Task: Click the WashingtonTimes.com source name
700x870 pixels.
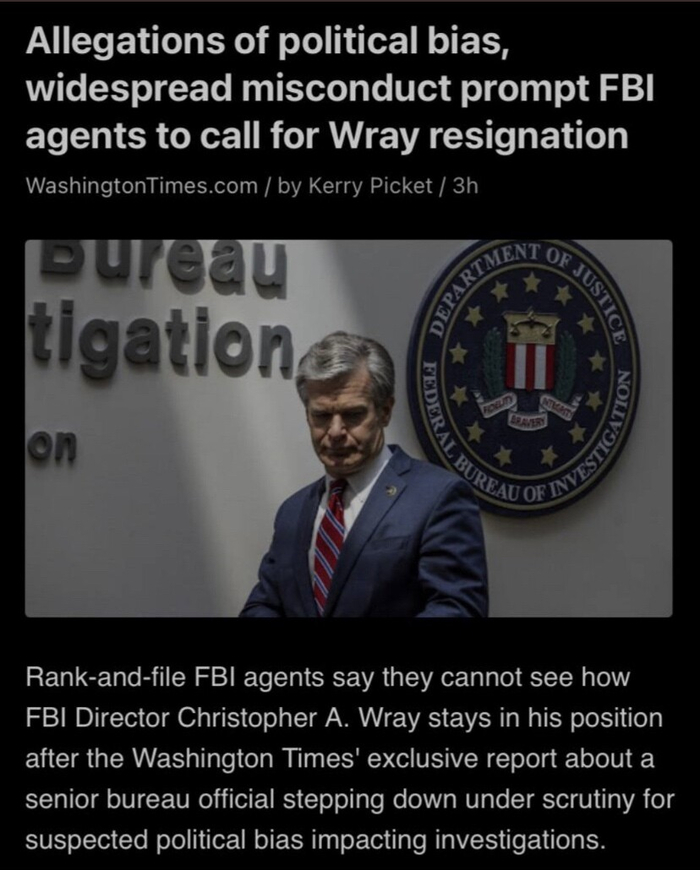Action: point(141,186)
